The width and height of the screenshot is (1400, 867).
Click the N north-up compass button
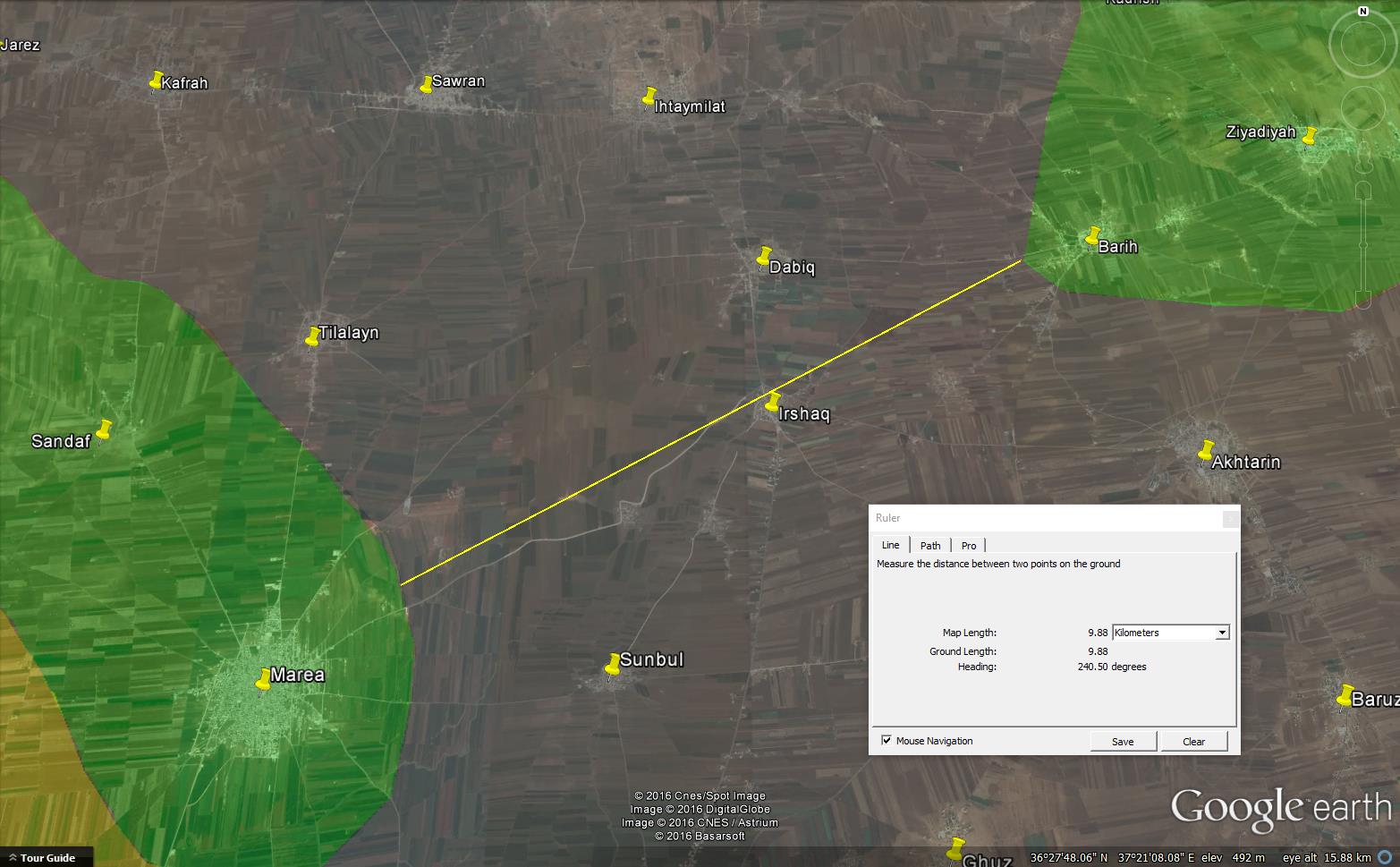pos(1362,12)
